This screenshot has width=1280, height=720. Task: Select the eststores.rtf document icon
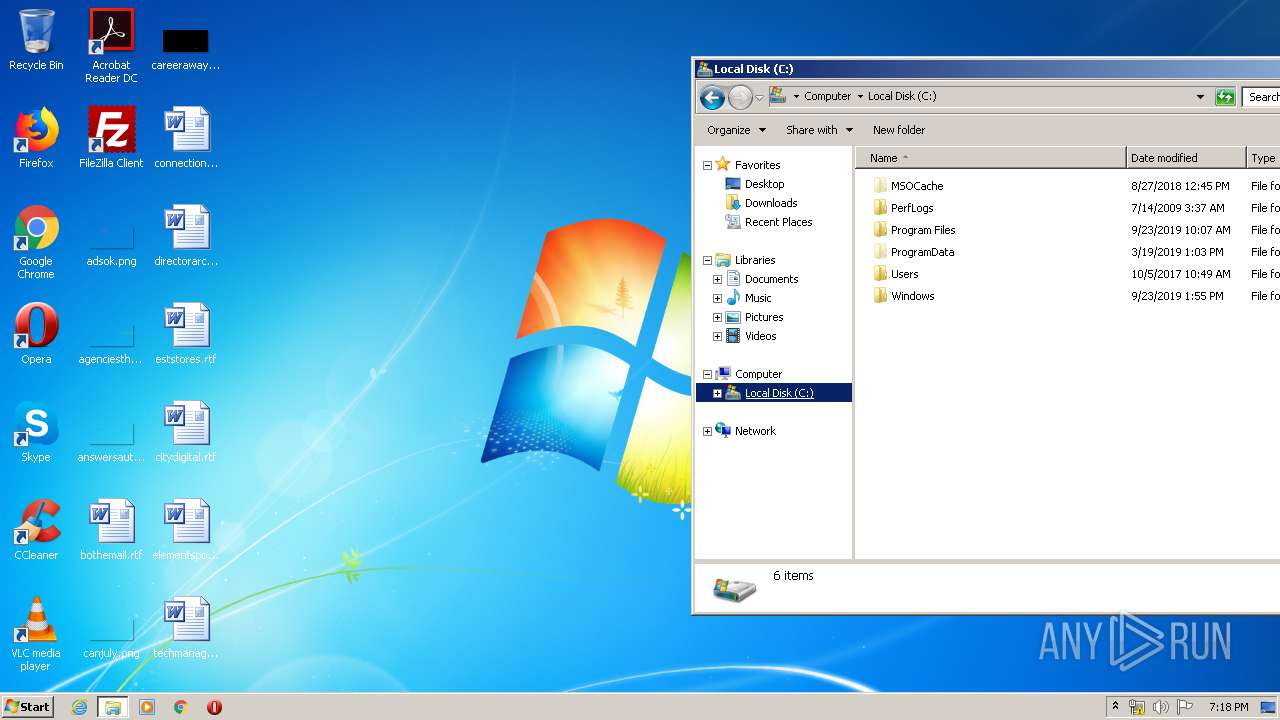point(186,334)
